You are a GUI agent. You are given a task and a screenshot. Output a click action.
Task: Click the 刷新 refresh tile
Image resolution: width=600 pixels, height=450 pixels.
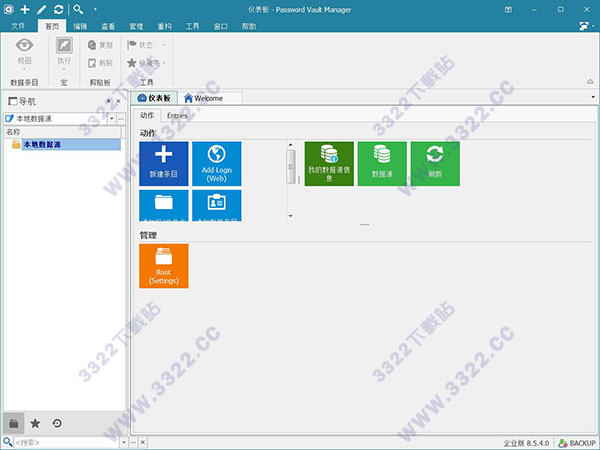pos(435,164)
